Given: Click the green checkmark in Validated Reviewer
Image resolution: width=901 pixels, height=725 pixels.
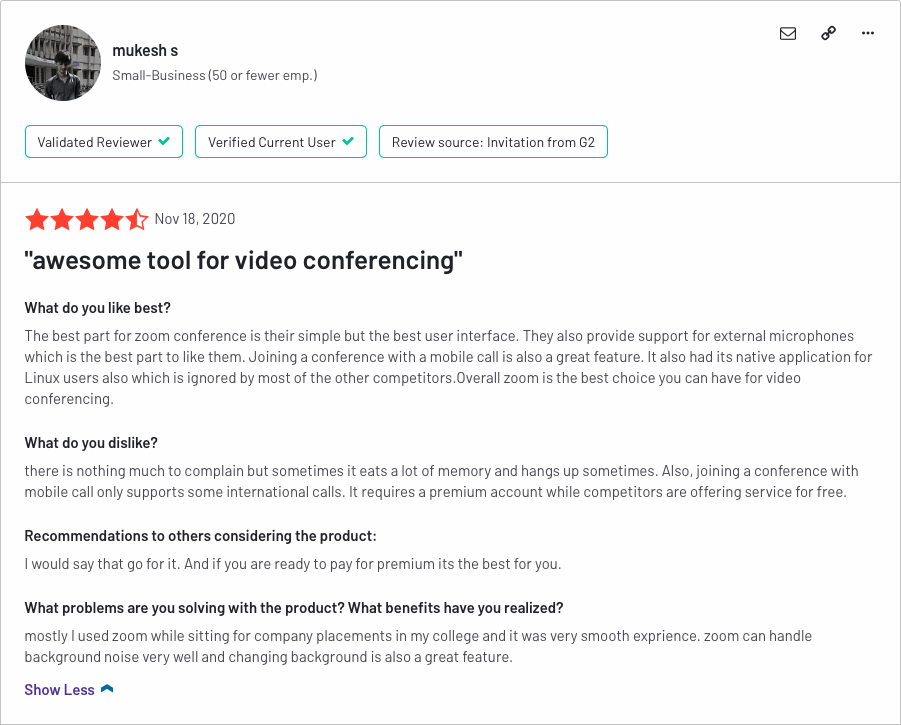Looking at the screenshot, I should coord(164,141).
